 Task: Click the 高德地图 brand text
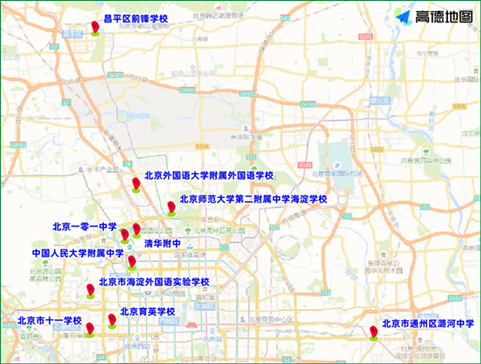click(x=444, y=17)
